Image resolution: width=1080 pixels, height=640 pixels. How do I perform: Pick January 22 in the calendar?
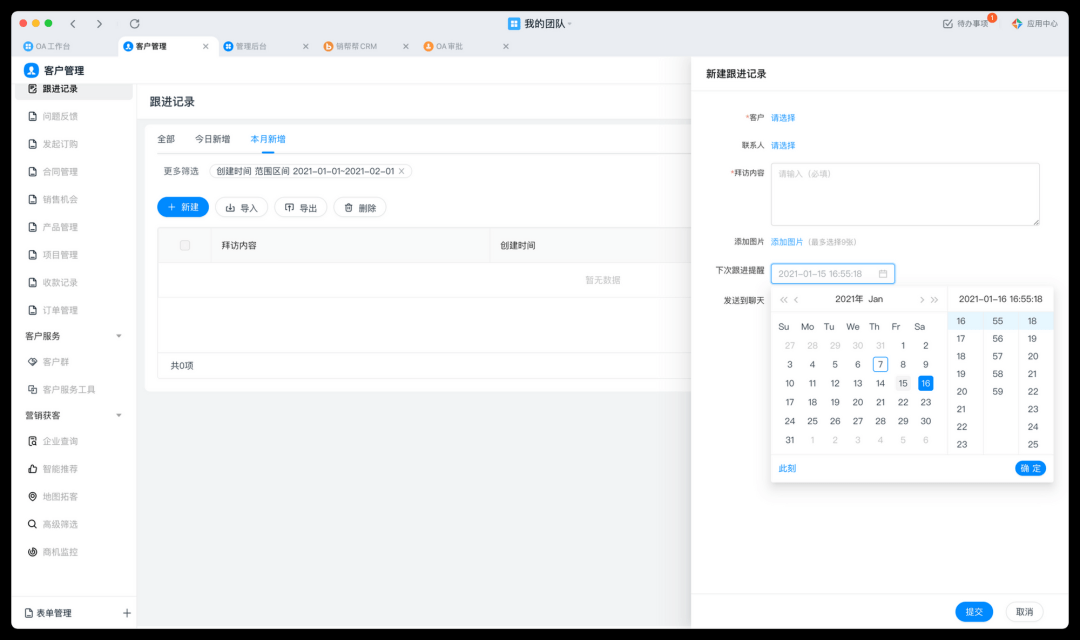[903, 402]
